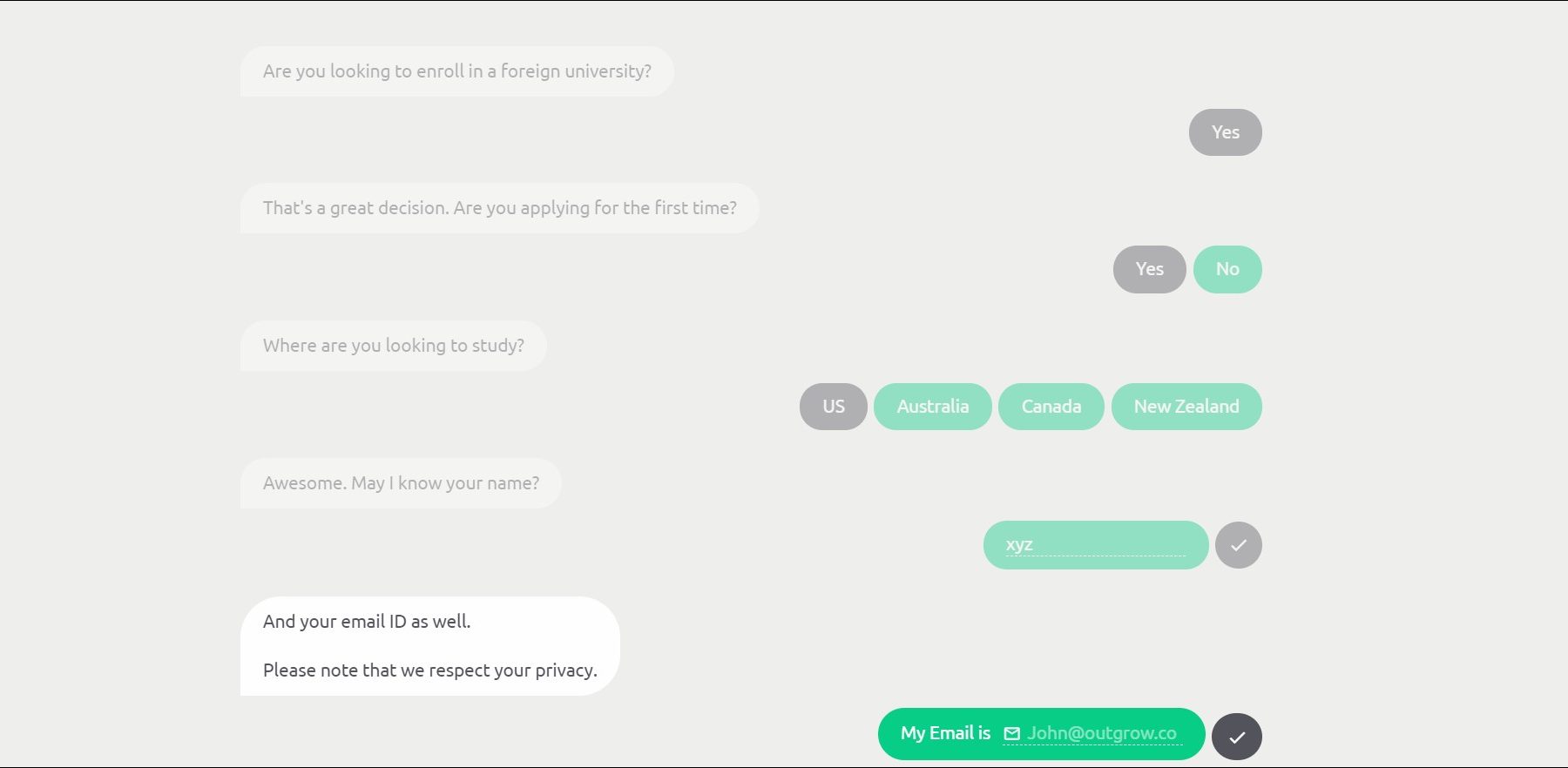Click the dark email submit checkmark icon
Image resolution: width=1568 pixels, height=768 pixels.
pos(1237,737)
